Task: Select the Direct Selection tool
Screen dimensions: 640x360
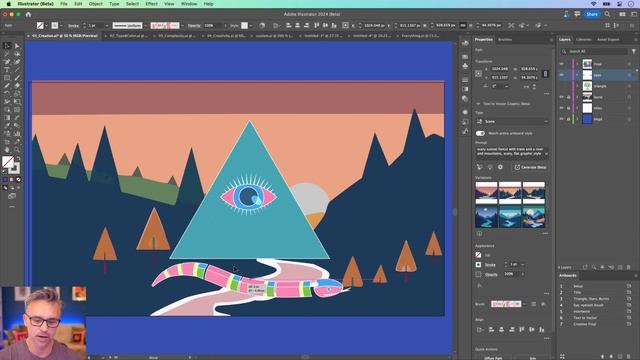Action: click(x=17, y=46)
